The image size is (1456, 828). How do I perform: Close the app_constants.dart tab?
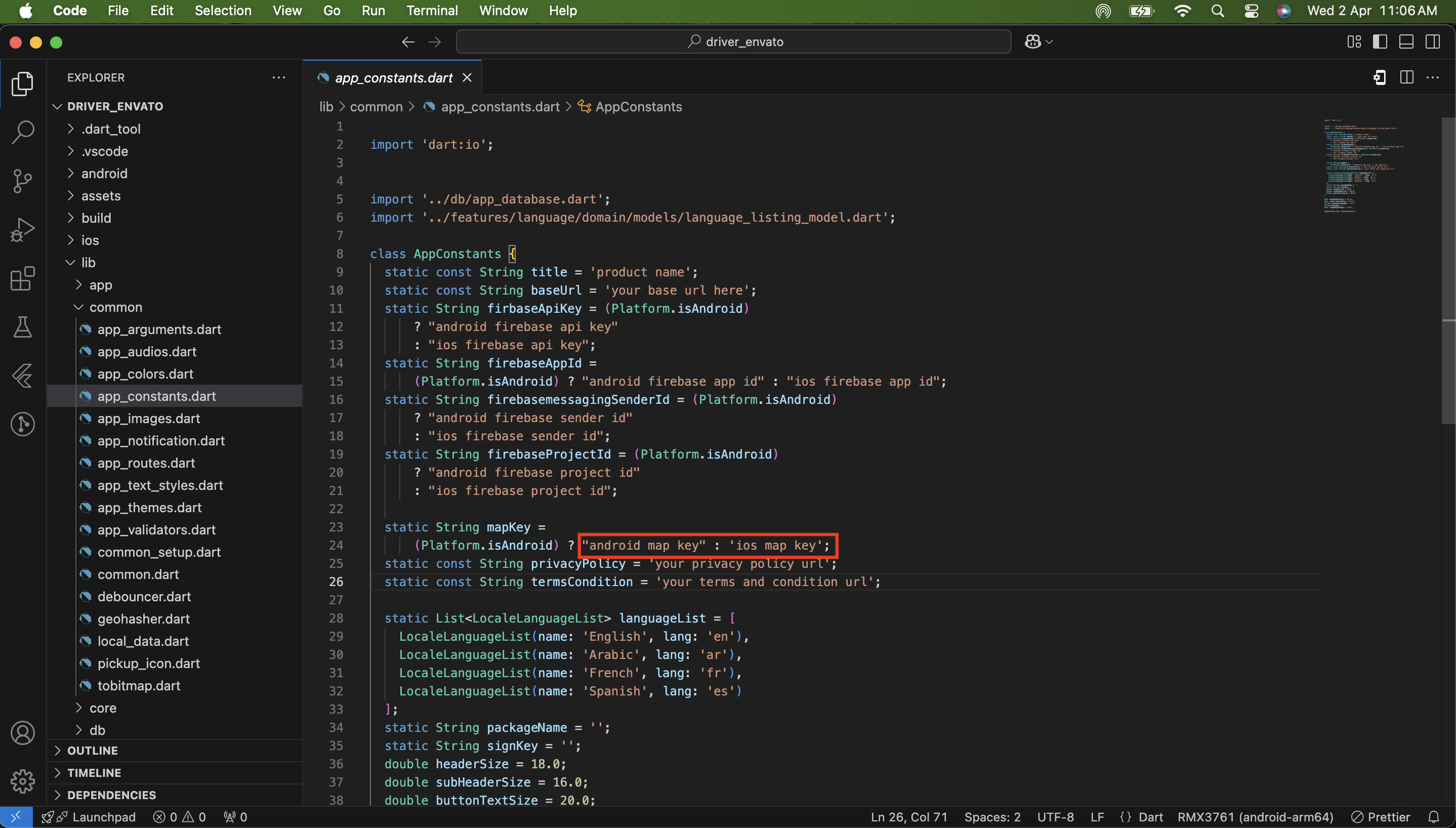click(x=467, y=78)
